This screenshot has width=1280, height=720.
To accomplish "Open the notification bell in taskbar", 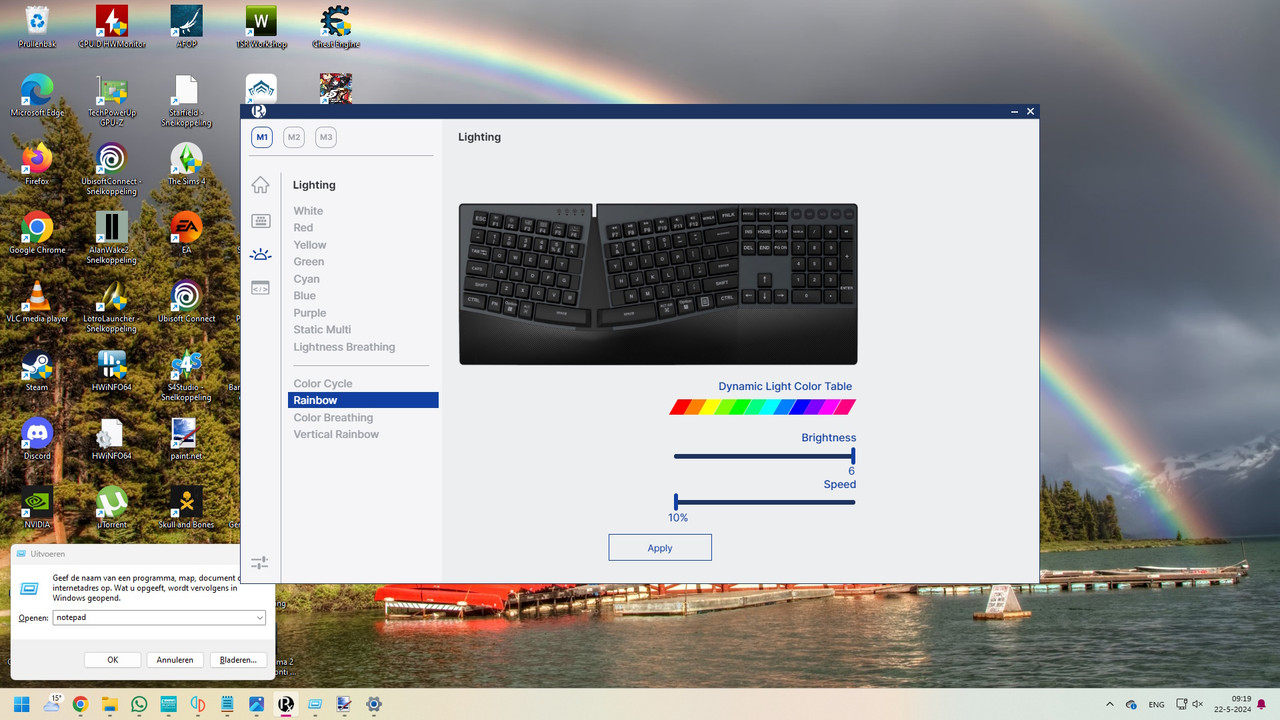I will (x=1261, y=704).
